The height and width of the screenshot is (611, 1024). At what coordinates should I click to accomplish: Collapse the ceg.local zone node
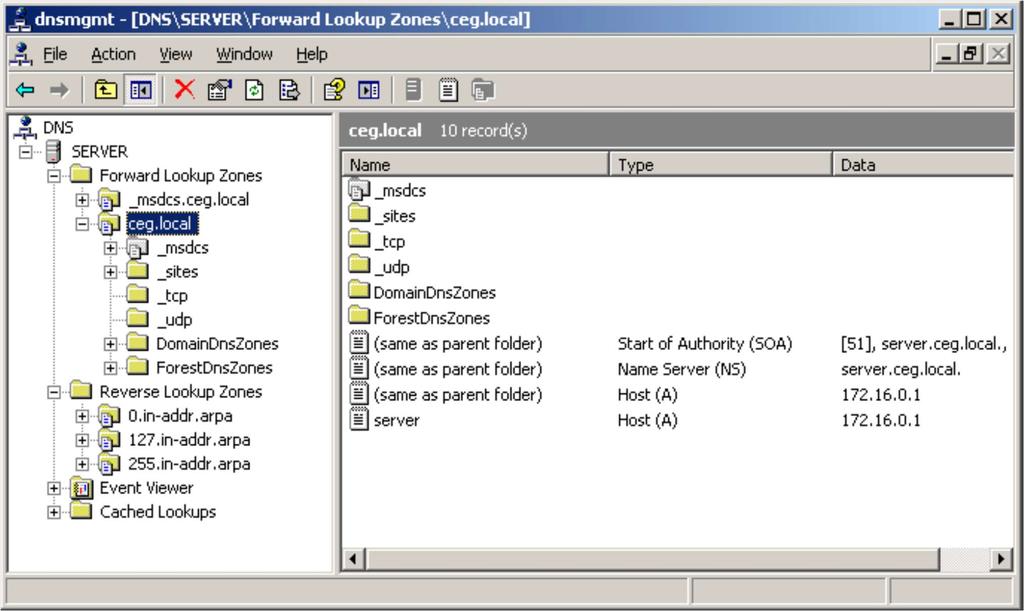coord(82,224)
